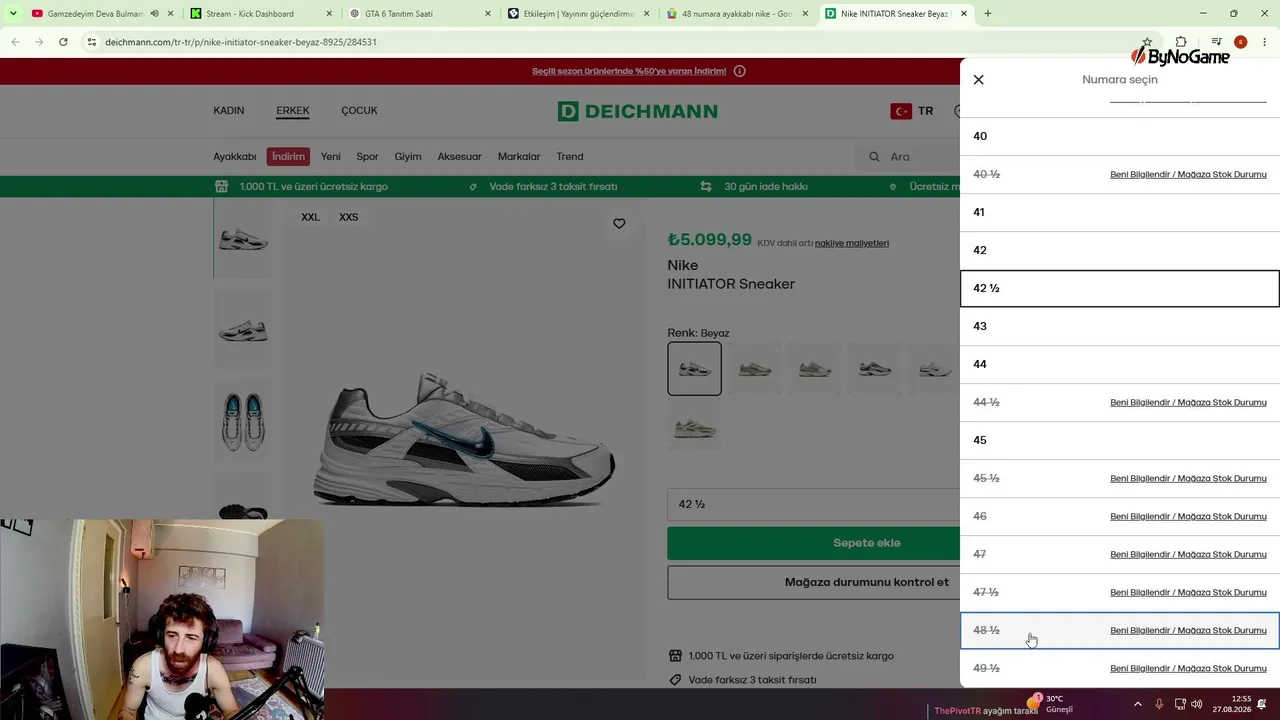Open Beni Bilgilendir link for size 49 ½
This screenshot has height=720, width=1280.
tap(1188, 668)
